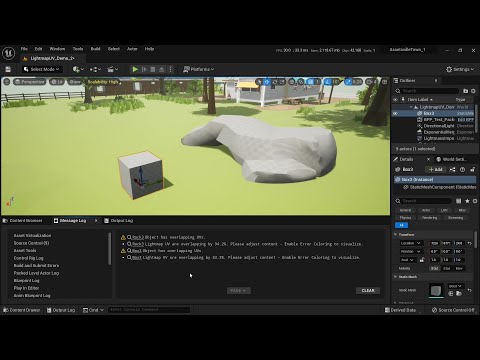Save the current level with the save icon

[x=8, y=69]
